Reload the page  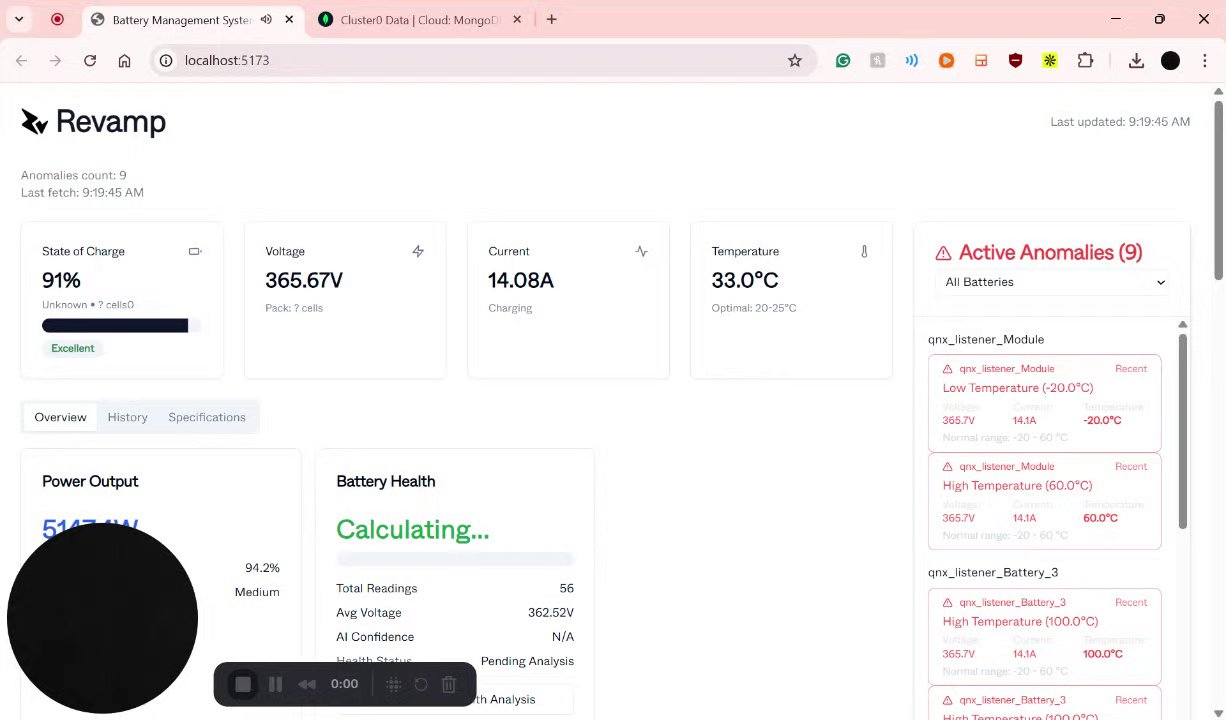pyautogui.click(x=90, y=61)
